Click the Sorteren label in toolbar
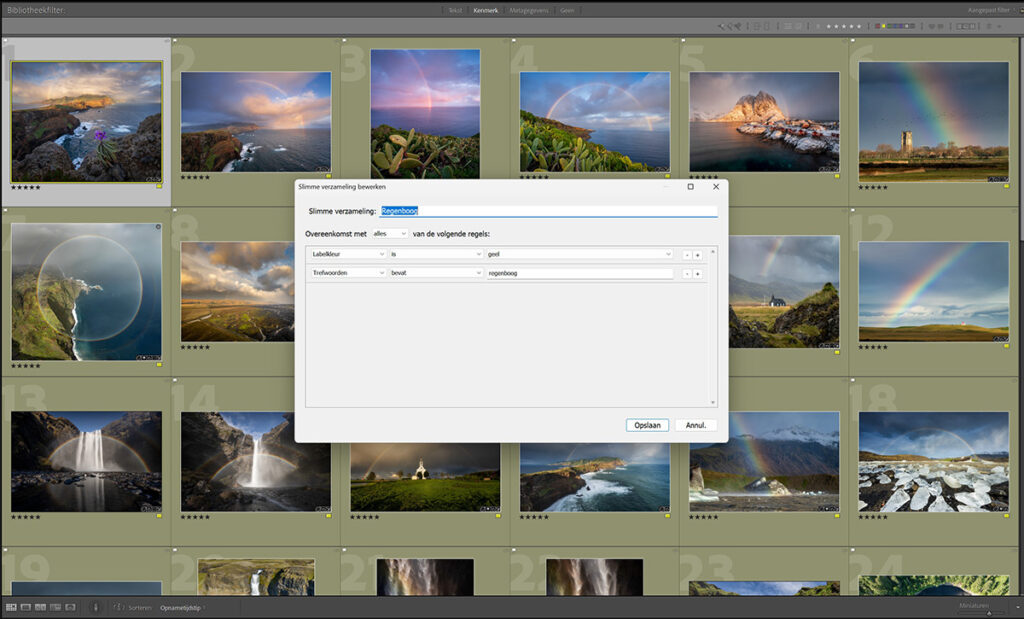The height and width of the screenshot is (619, 1024). point(139,608)
